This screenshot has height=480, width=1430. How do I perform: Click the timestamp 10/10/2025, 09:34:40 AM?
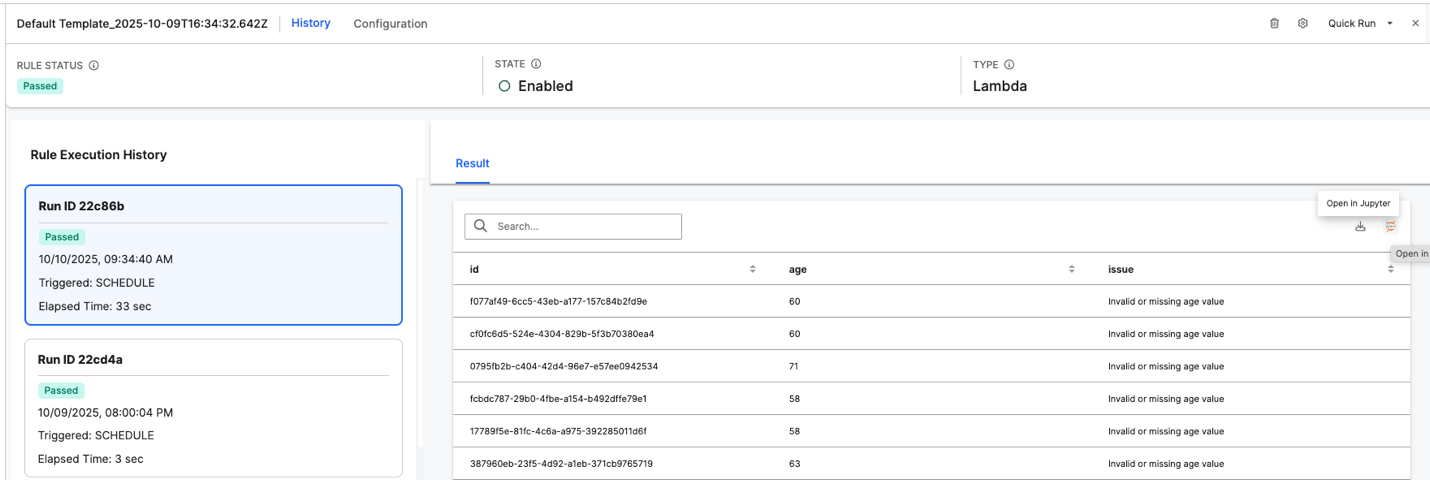pyautogui.click(x=106, y=259)
